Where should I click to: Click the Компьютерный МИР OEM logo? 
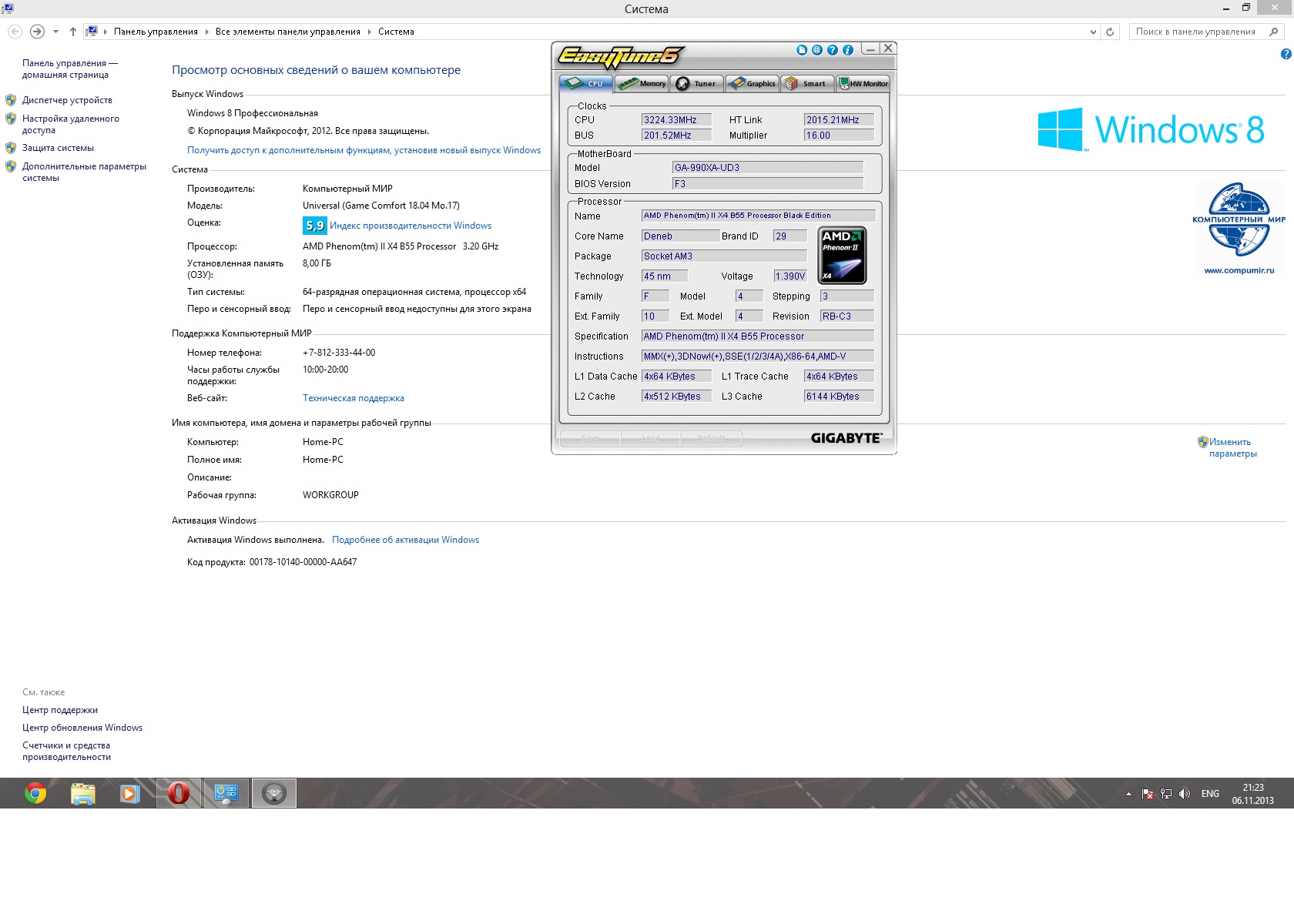point(1239,229)
